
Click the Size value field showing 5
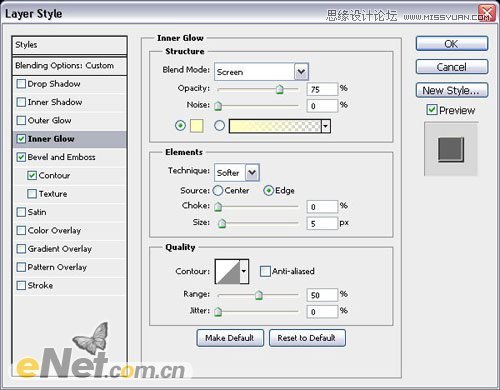pos(322,223)
